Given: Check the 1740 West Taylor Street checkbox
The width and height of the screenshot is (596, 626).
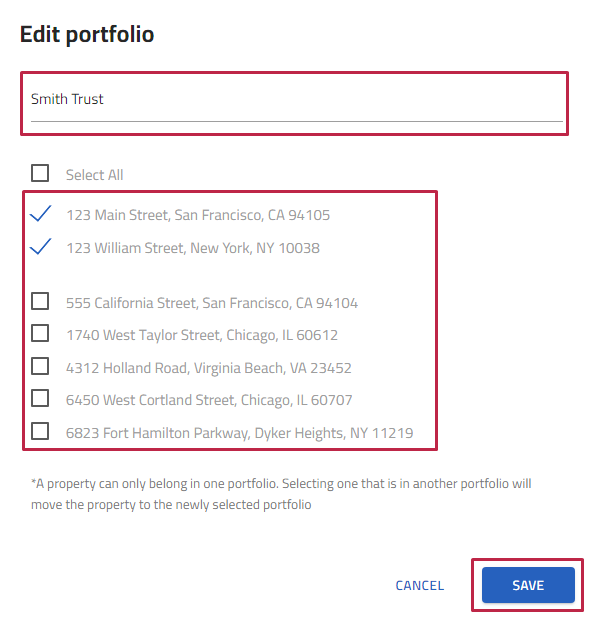Looking at the screenshot, I should [x=40, y=333].
